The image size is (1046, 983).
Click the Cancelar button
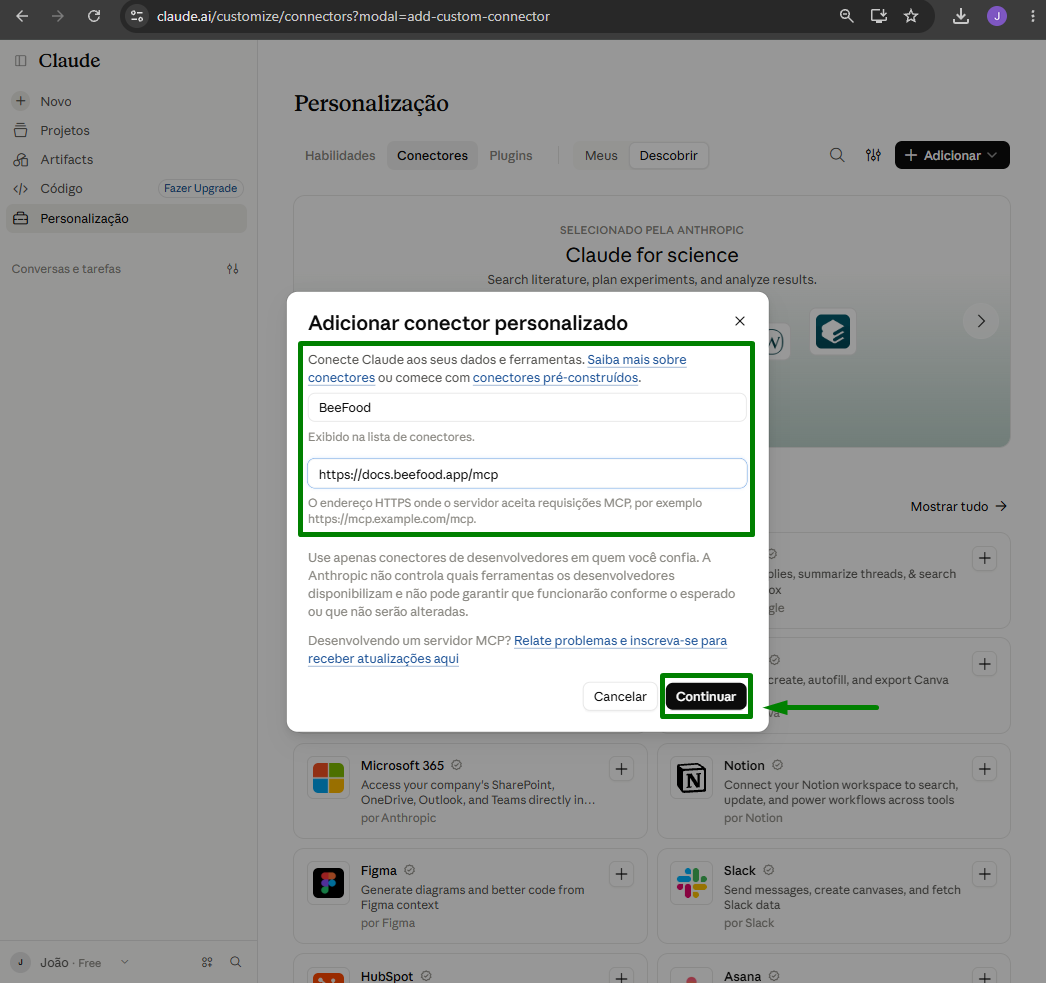tap(620, 696)
